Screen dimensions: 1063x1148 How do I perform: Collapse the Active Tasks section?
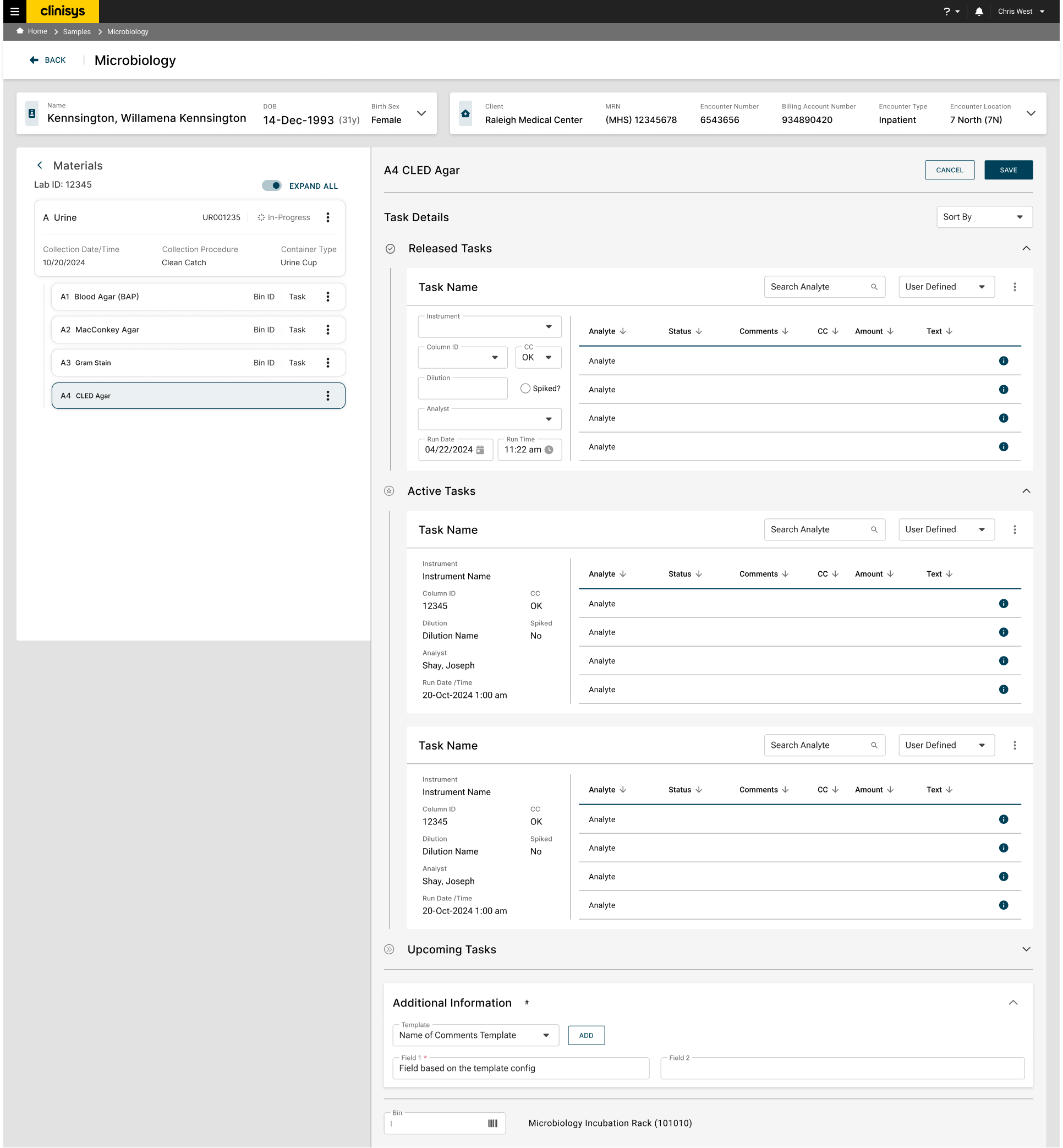coord(1026,491)
